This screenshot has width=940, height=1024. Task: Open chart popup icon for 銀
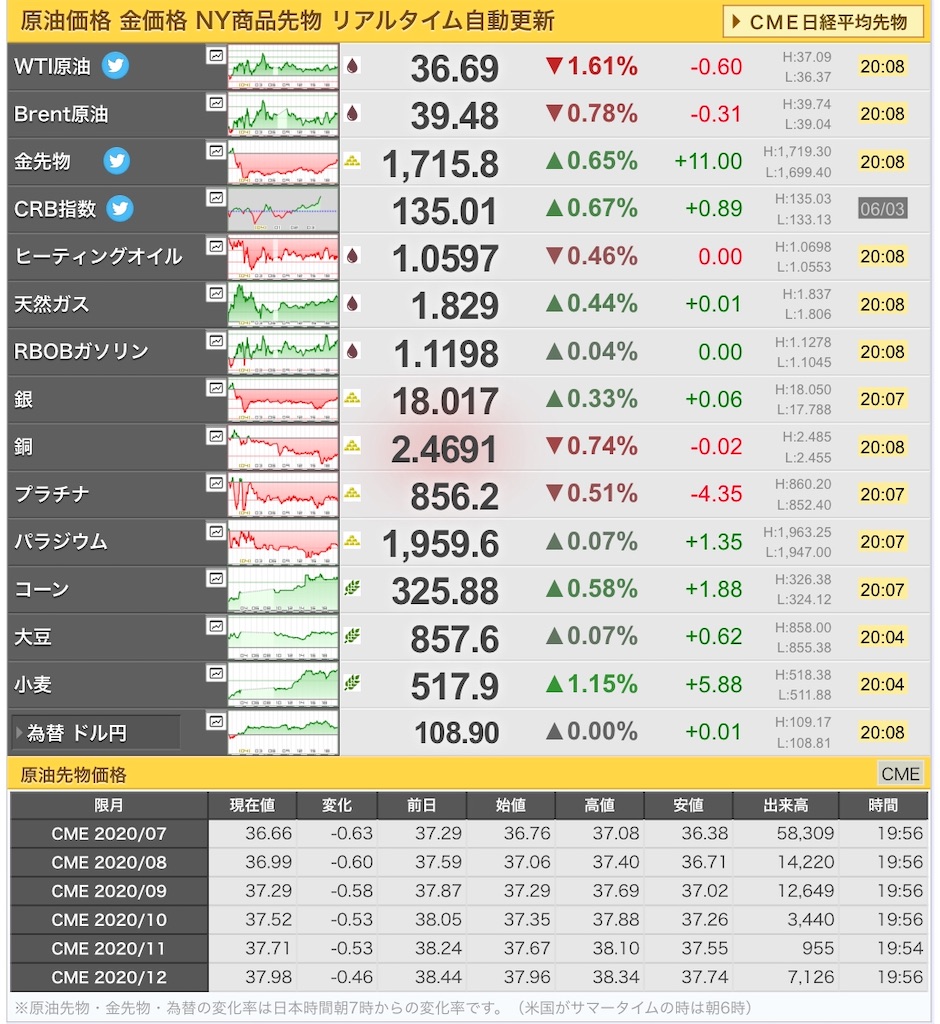pos(216,389)
